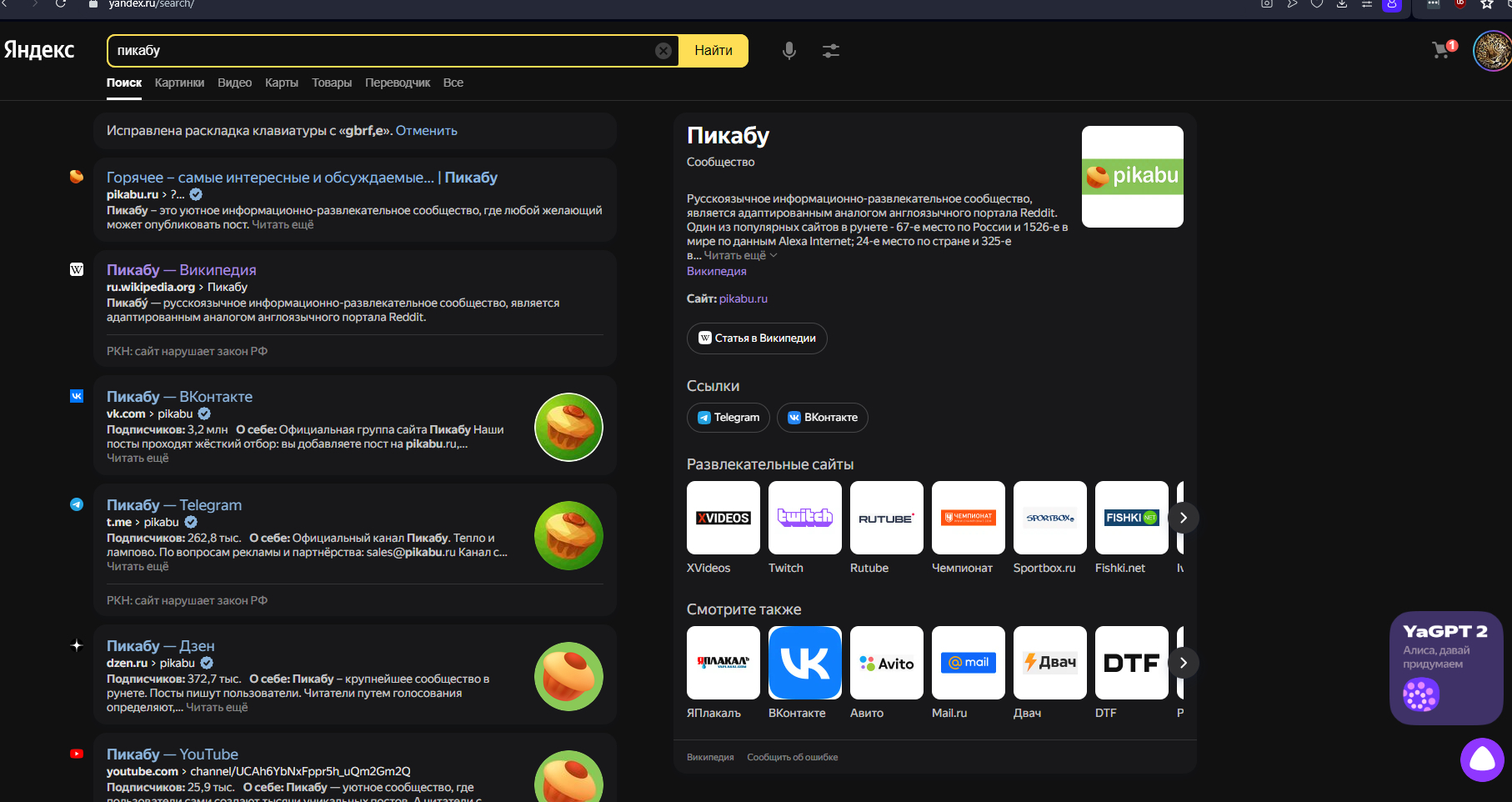The width and height of the screenshot is (1512, 802).
Task: Open the Пикабу — Википедия result title
Action: (182, 270)
